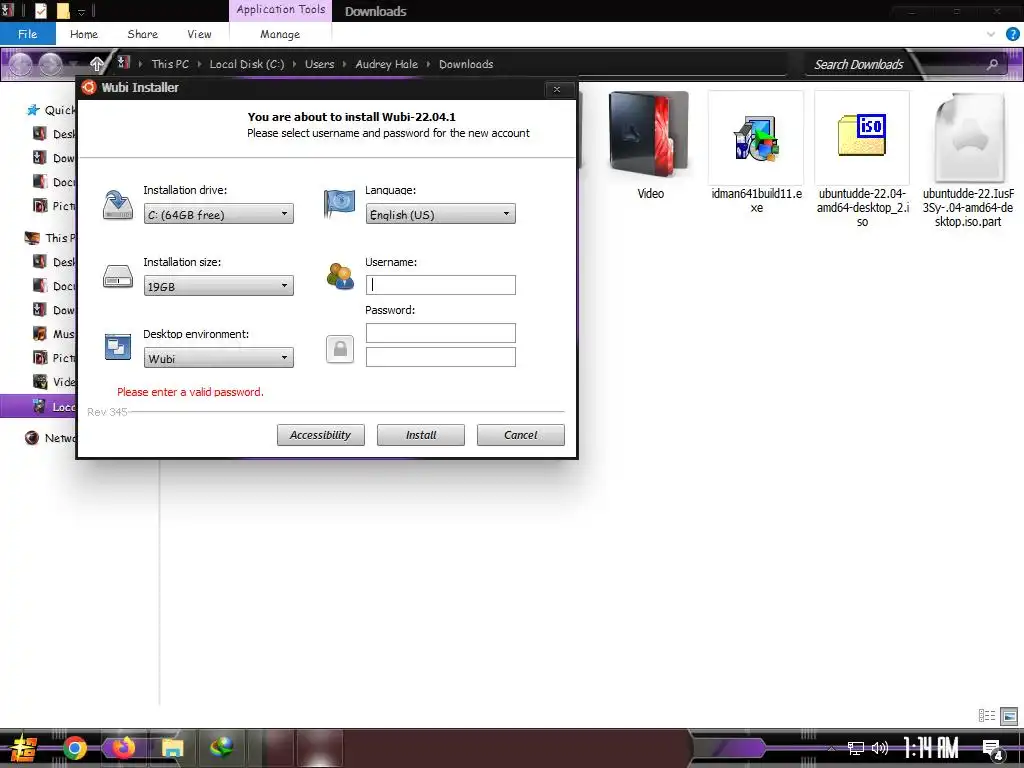Image resolution: width=1024 pixels, height=768 pixels.
Task: Expand the chevron after Users breadcrumb
Action: [345, 64]
